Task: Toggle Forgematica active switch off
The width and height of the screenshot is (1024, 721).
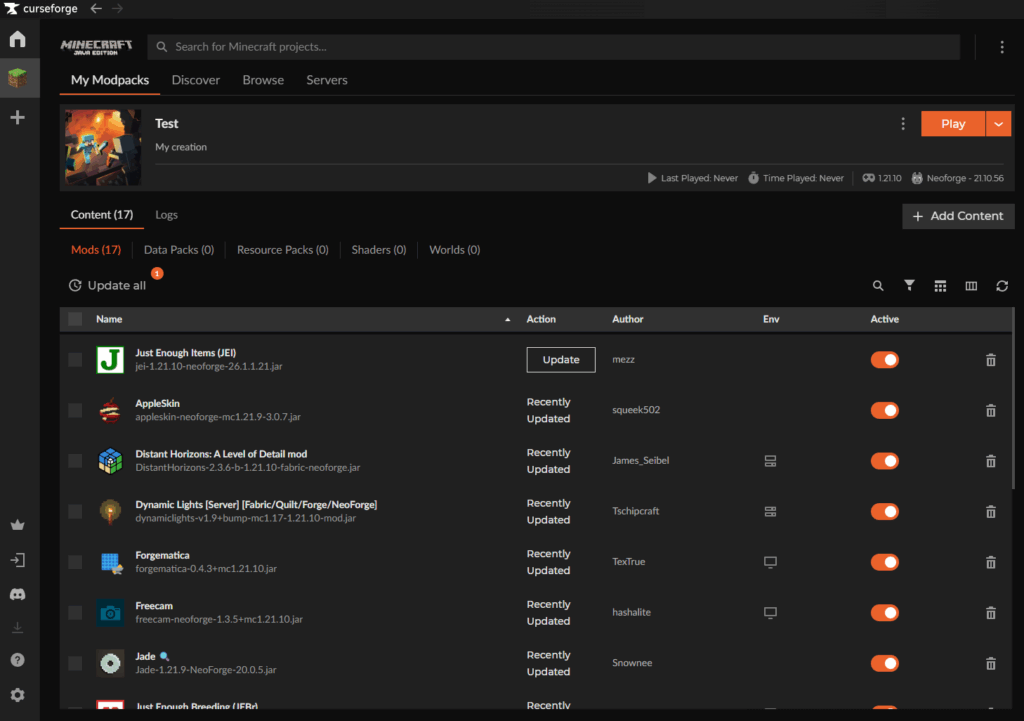Action: (x=884, y=562)
